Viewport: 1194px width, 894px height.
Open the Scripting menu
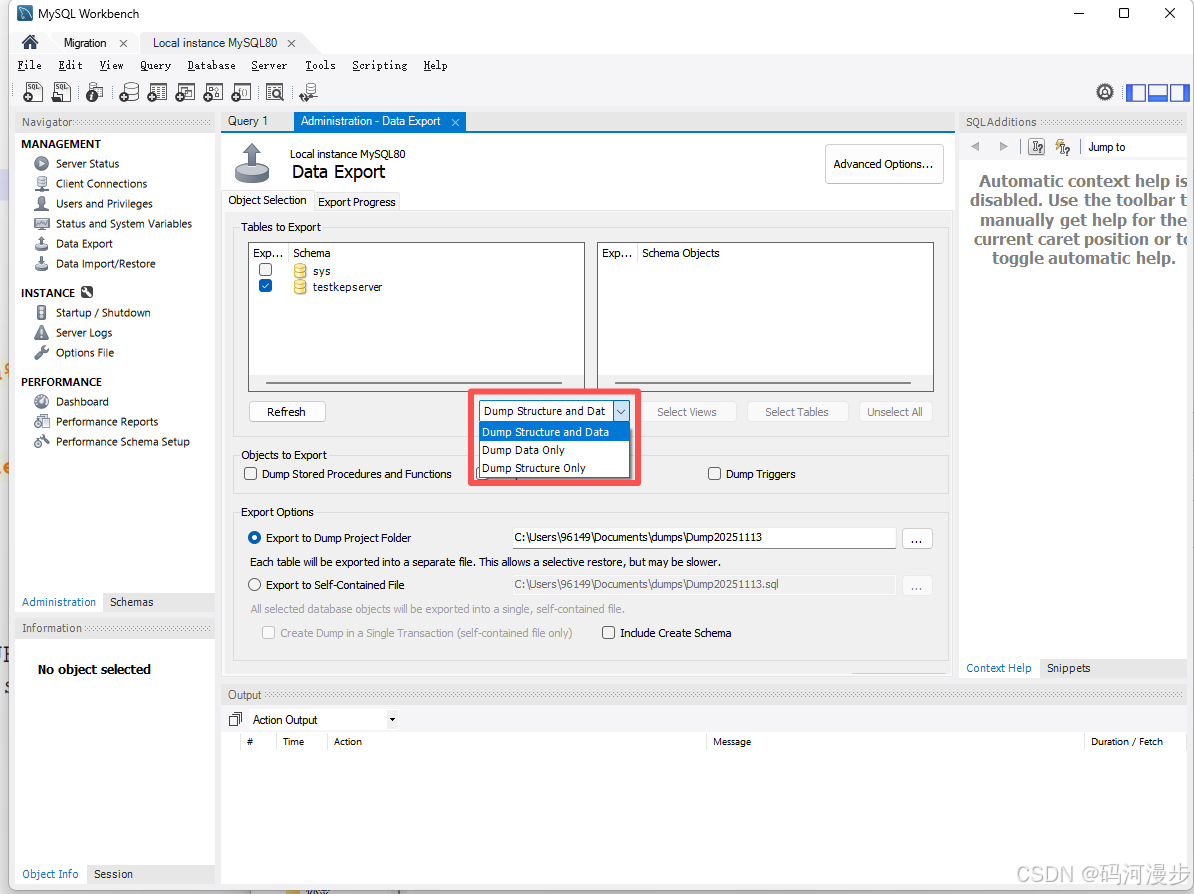coord(379,65)
